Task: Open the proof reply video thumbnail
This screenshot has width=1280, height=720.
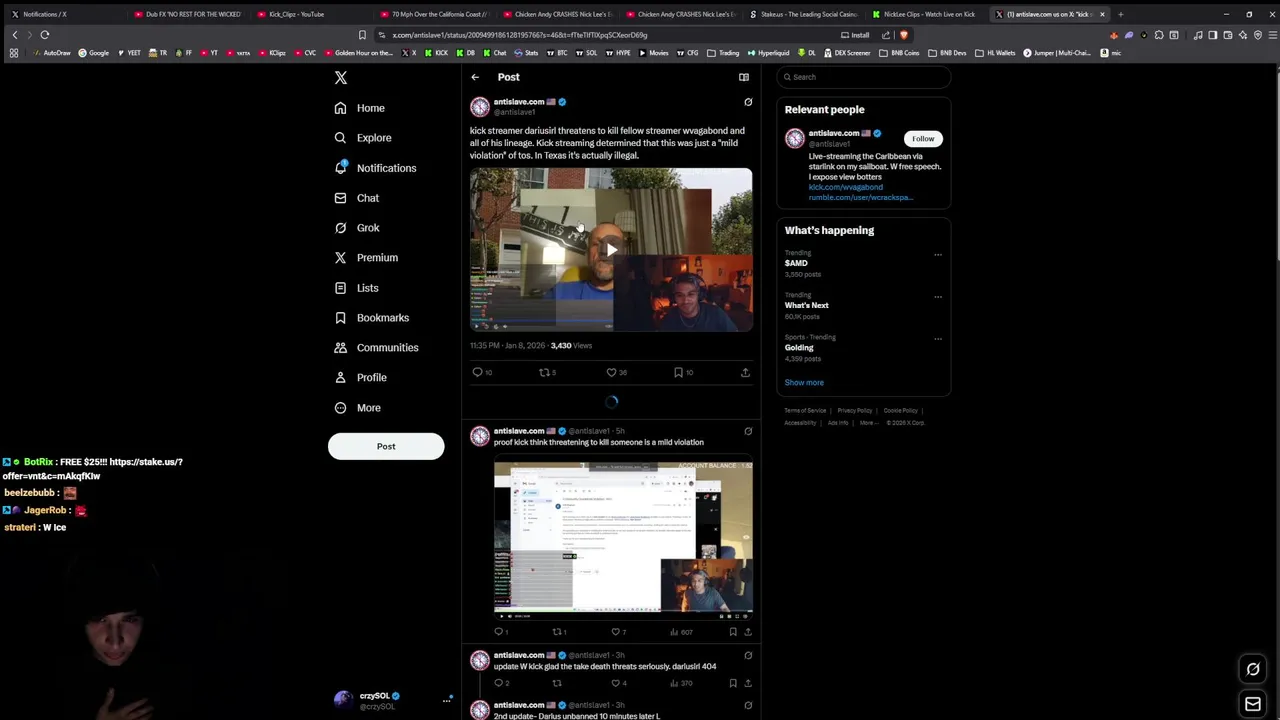Action: [x=623, y=541]
